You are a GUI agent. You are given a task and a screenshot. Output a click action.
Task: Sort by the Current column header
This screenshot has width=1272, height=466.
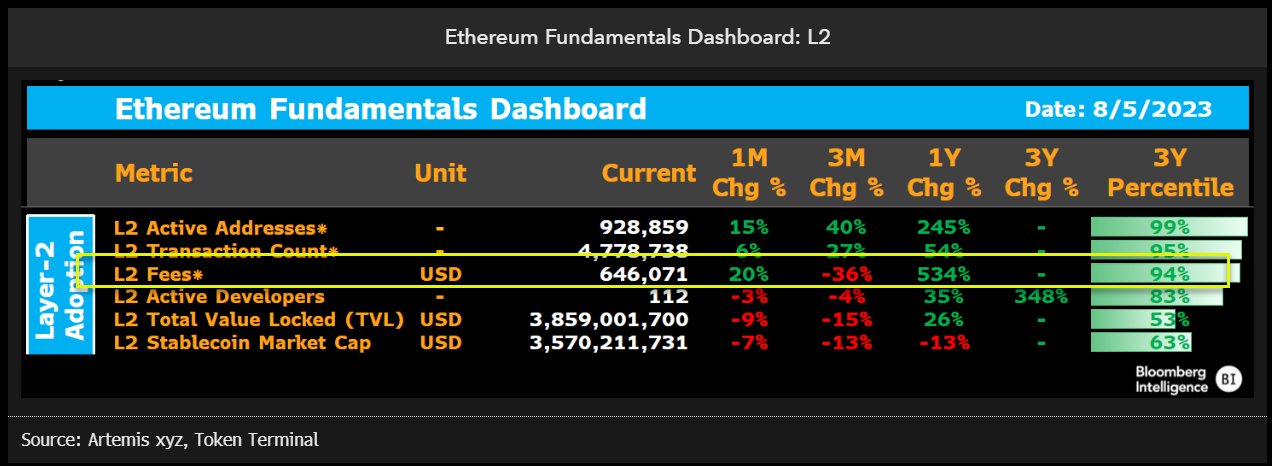click(649, 173)
